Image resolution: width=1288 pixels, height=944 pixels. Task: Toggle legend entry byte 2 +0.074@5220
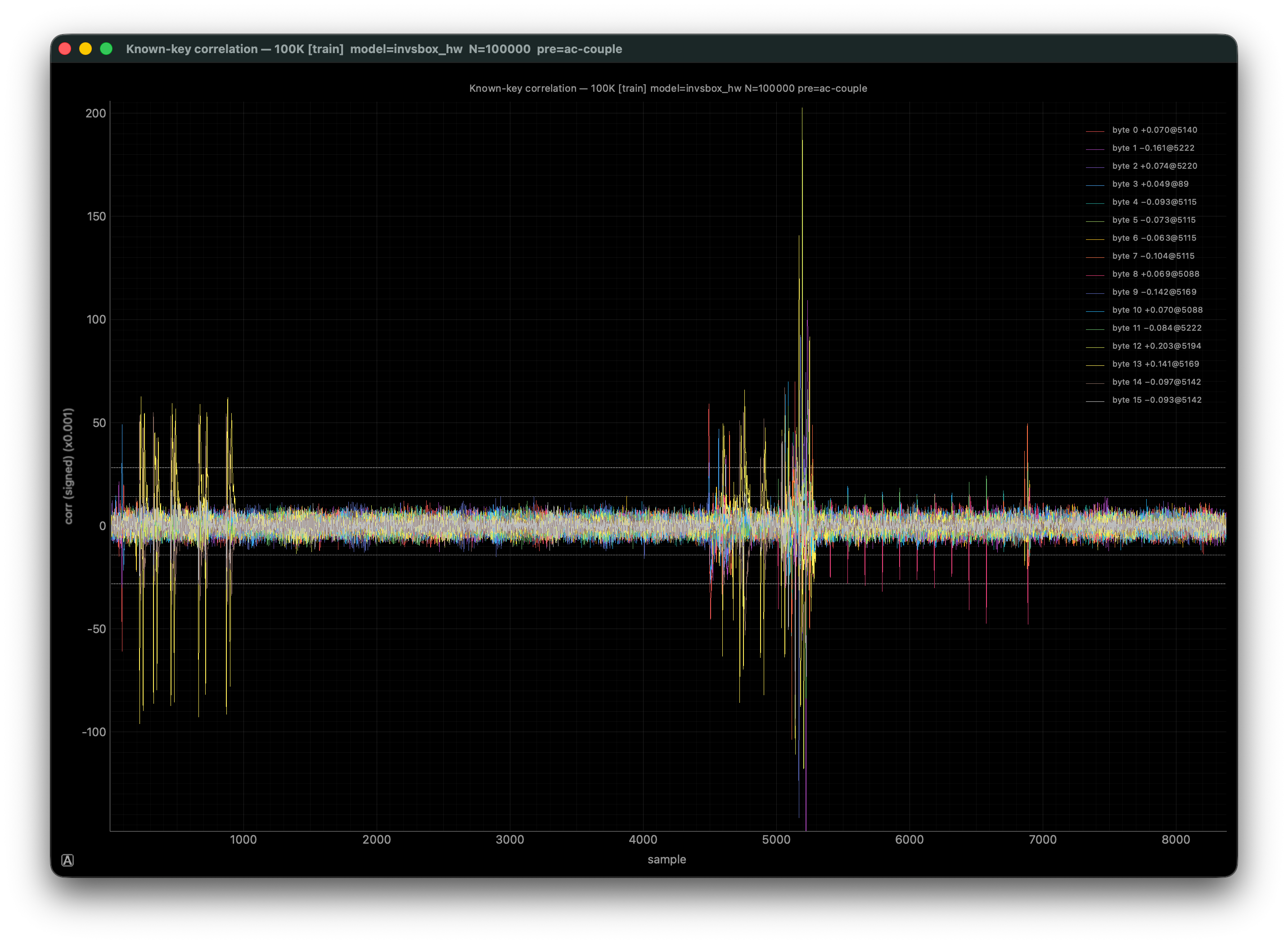click(x=1141, y=166)
